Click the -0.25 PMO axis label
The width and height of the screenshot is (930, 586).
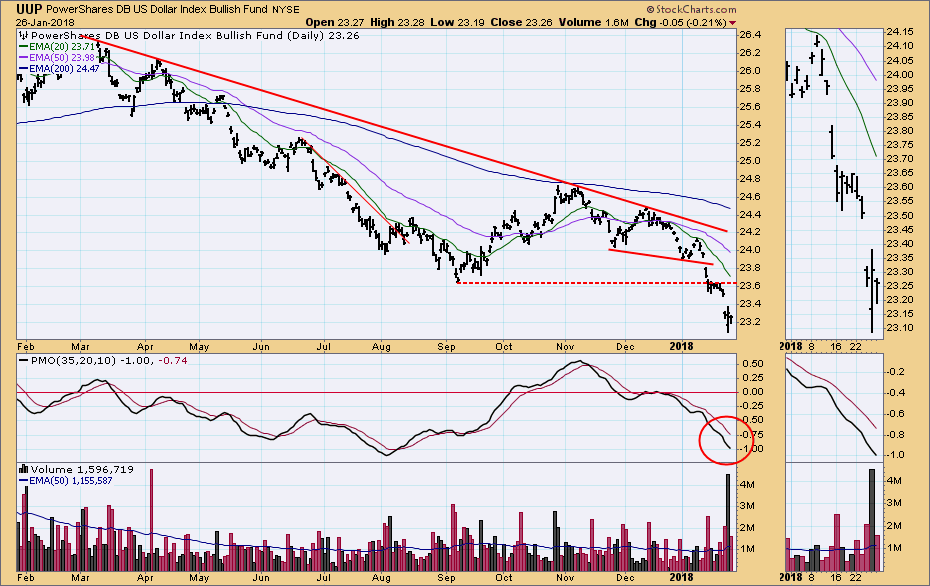pyautogui.click(x=751, y=406)
